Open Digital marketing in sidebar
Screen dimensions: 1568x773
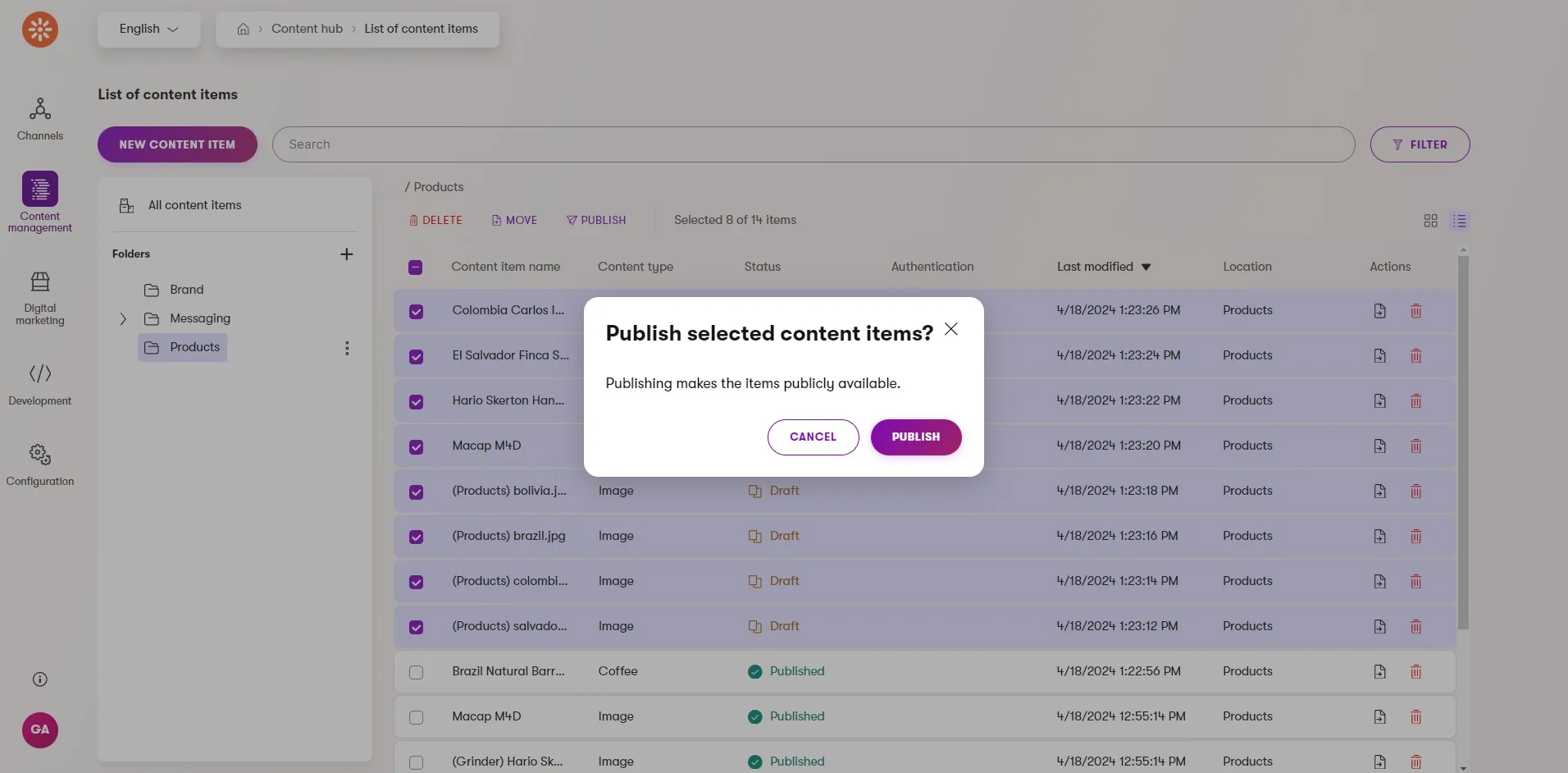[39, 299]
